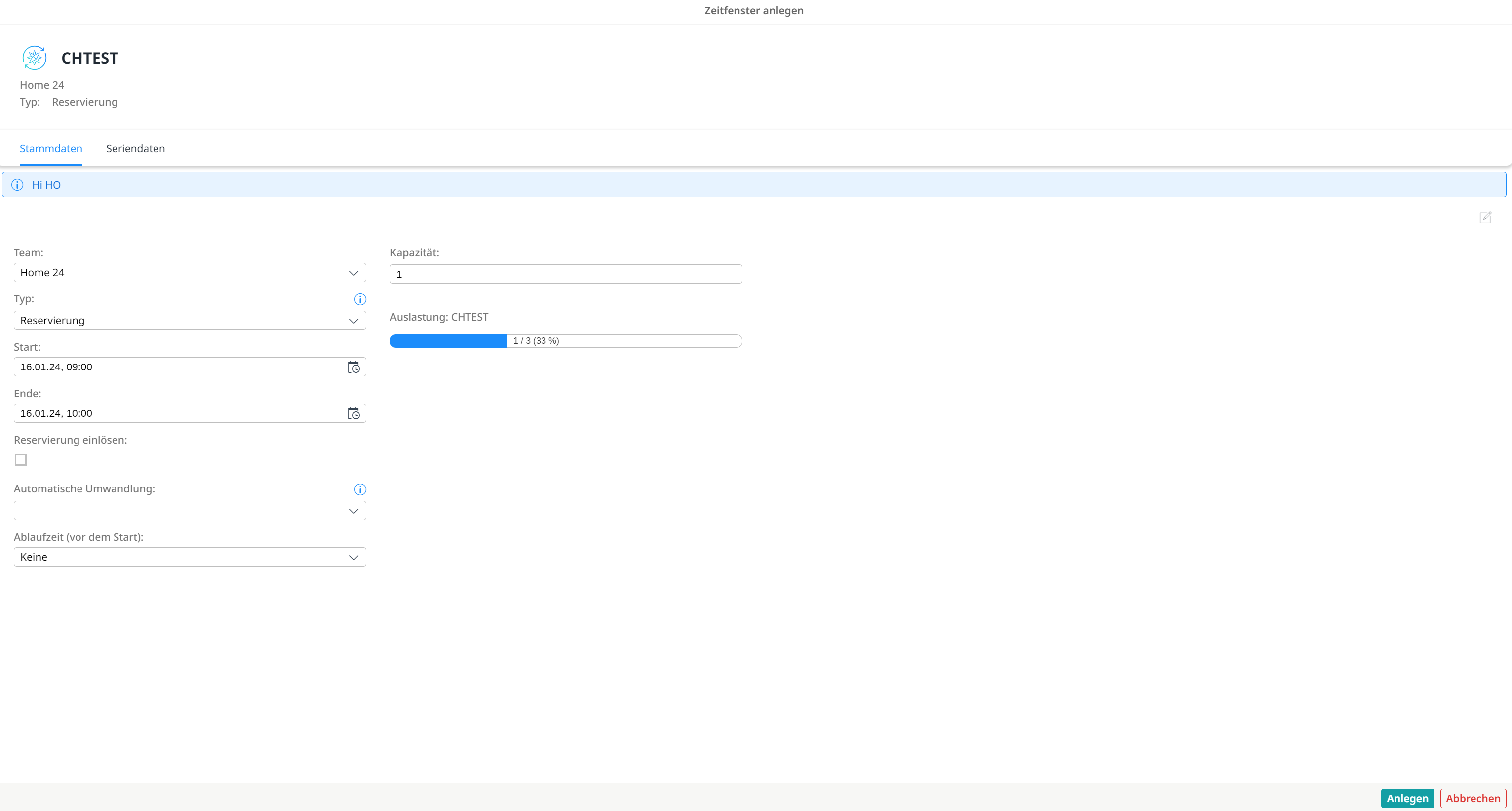1512x811 pixels.
Task: Open the Start date calendar picker
Action: coord(353,367)
